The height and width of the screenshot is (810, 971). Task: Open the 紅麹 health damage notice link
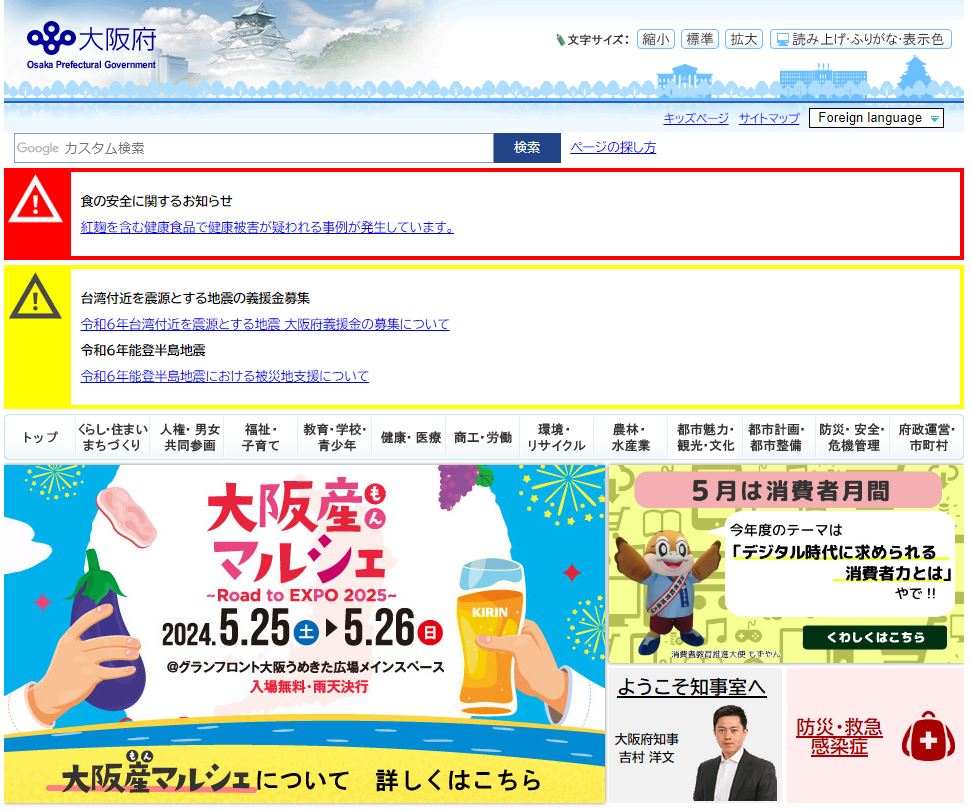[x=264, y=226]
